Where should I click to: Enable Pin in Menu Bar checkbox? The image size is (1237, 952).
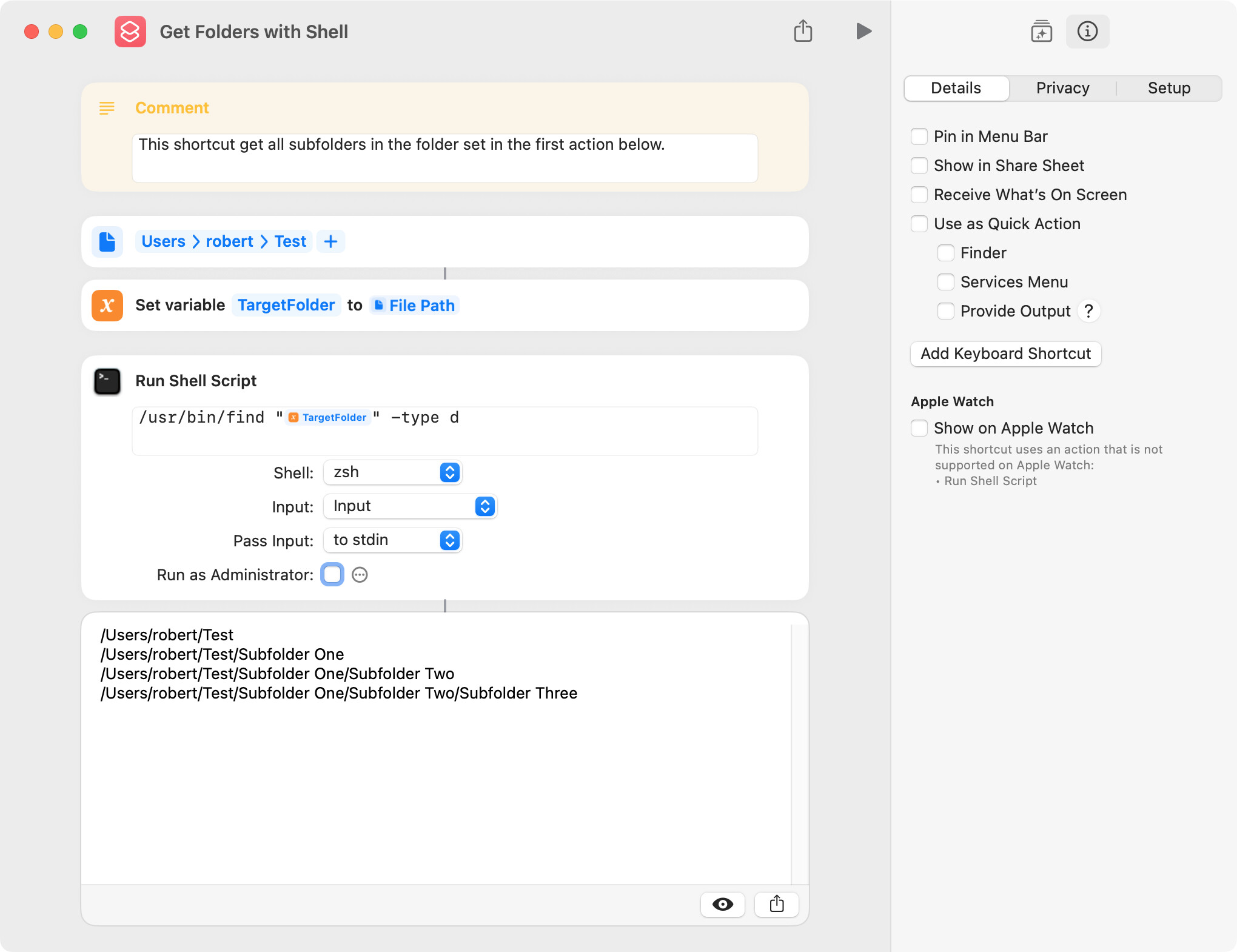[x=919, y=136]
